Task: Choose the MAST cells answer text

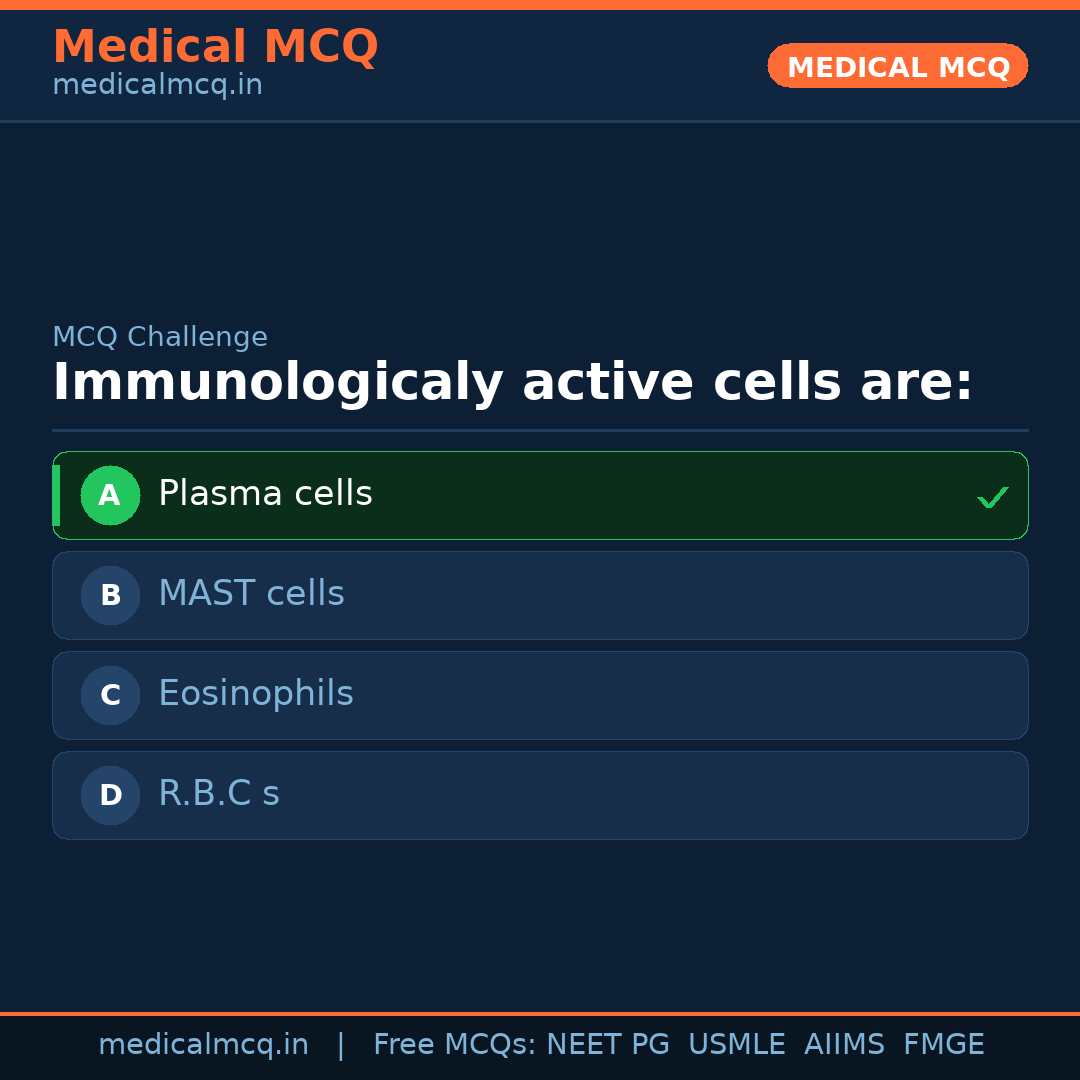Action: coord(251,594)
